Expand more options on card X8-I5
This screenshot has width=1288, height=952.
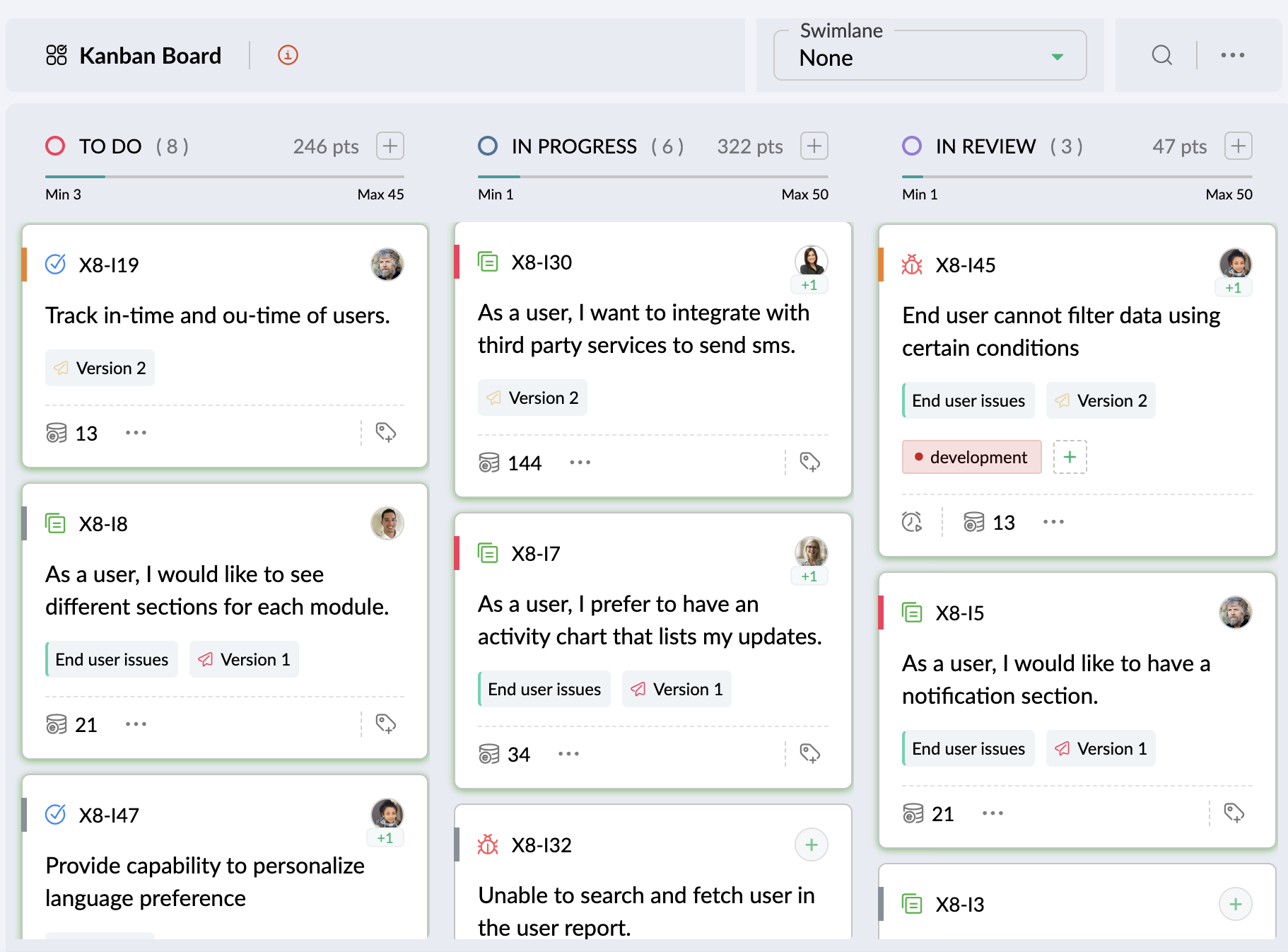tap(993, 813)
